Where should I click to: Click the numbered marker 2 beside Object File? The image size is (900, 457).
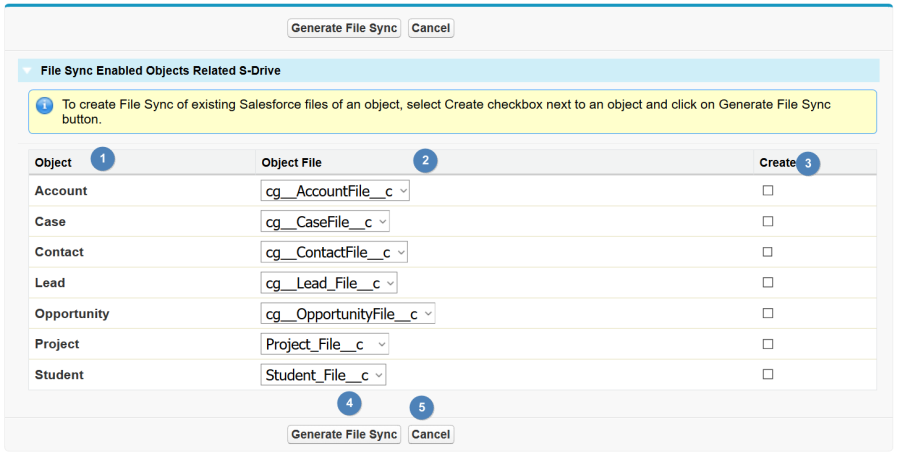pyautogui.click(x=425, y=160)
